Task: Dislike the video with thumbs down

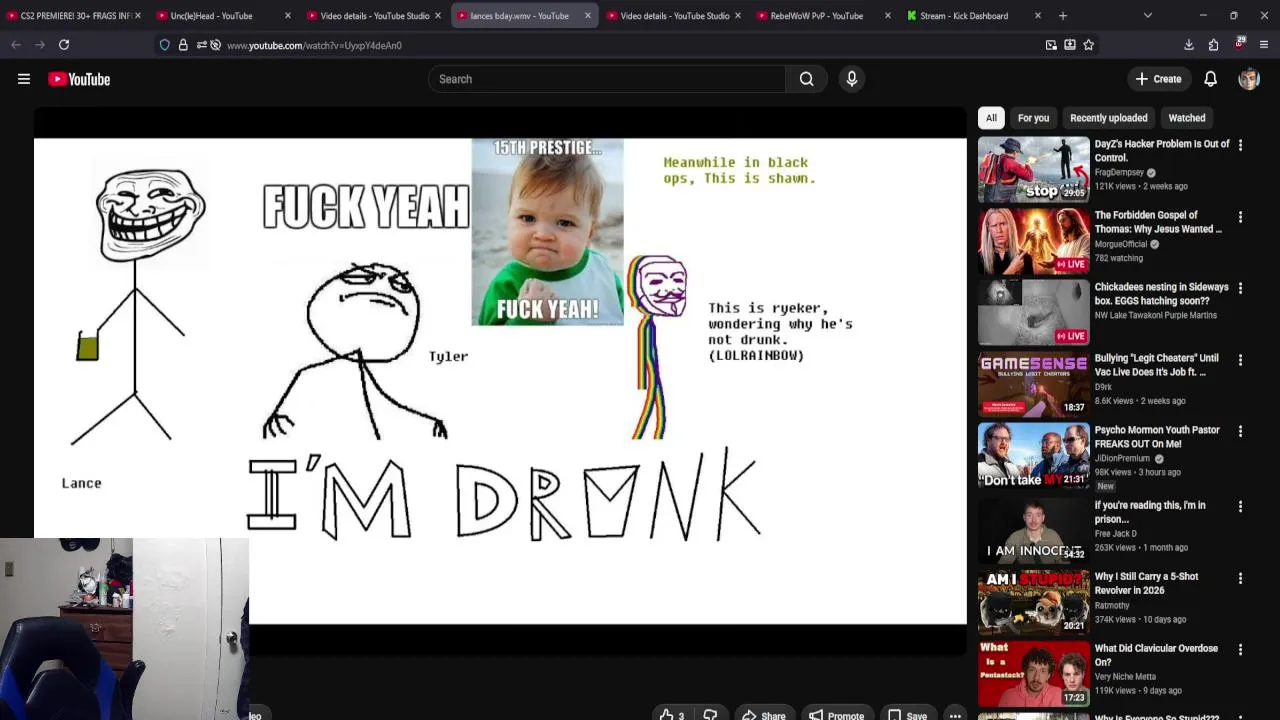Action: (710, 715)
